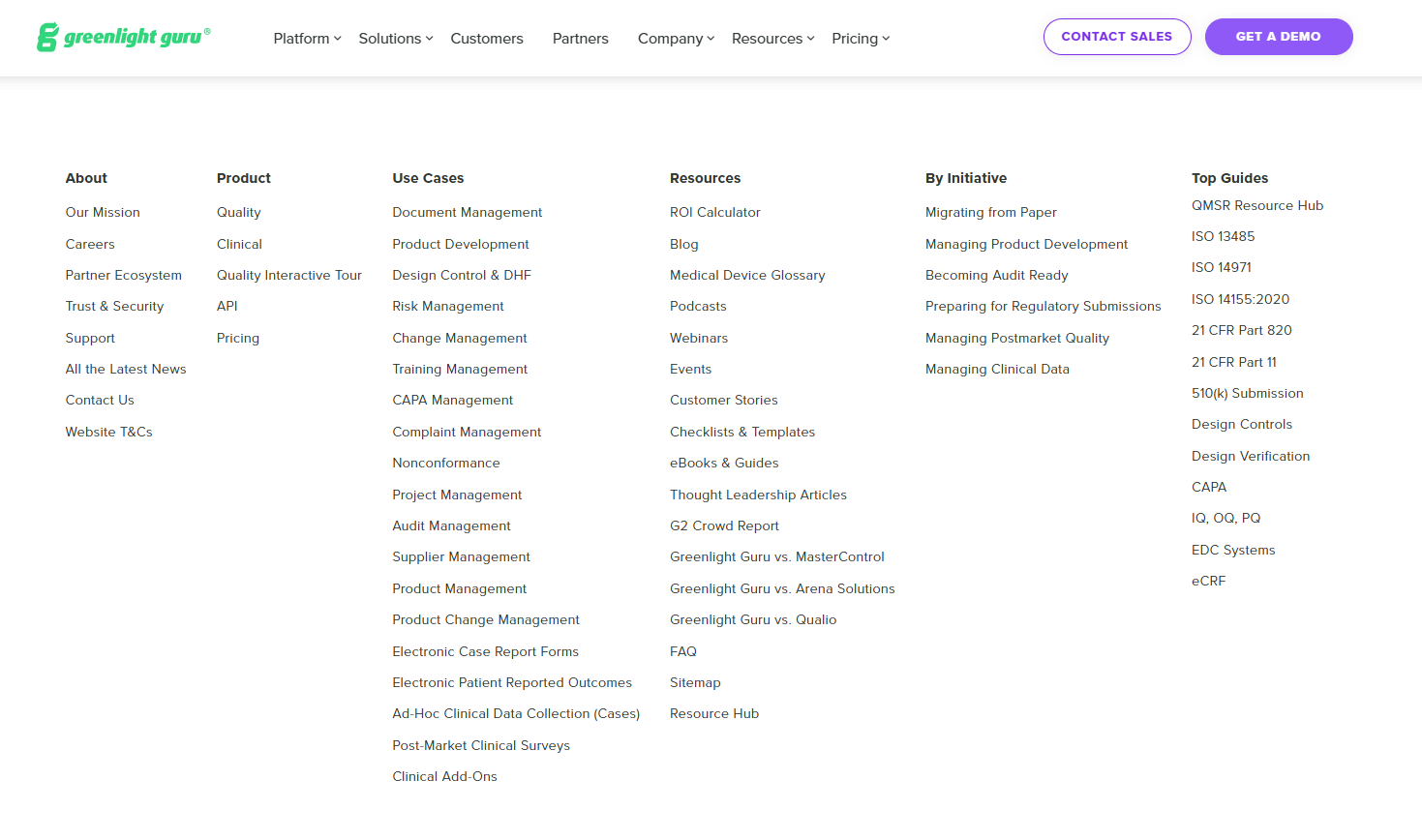Open Website T&Cs link
The width and height of the screenshot is (1422, 840).
point(108,432)
